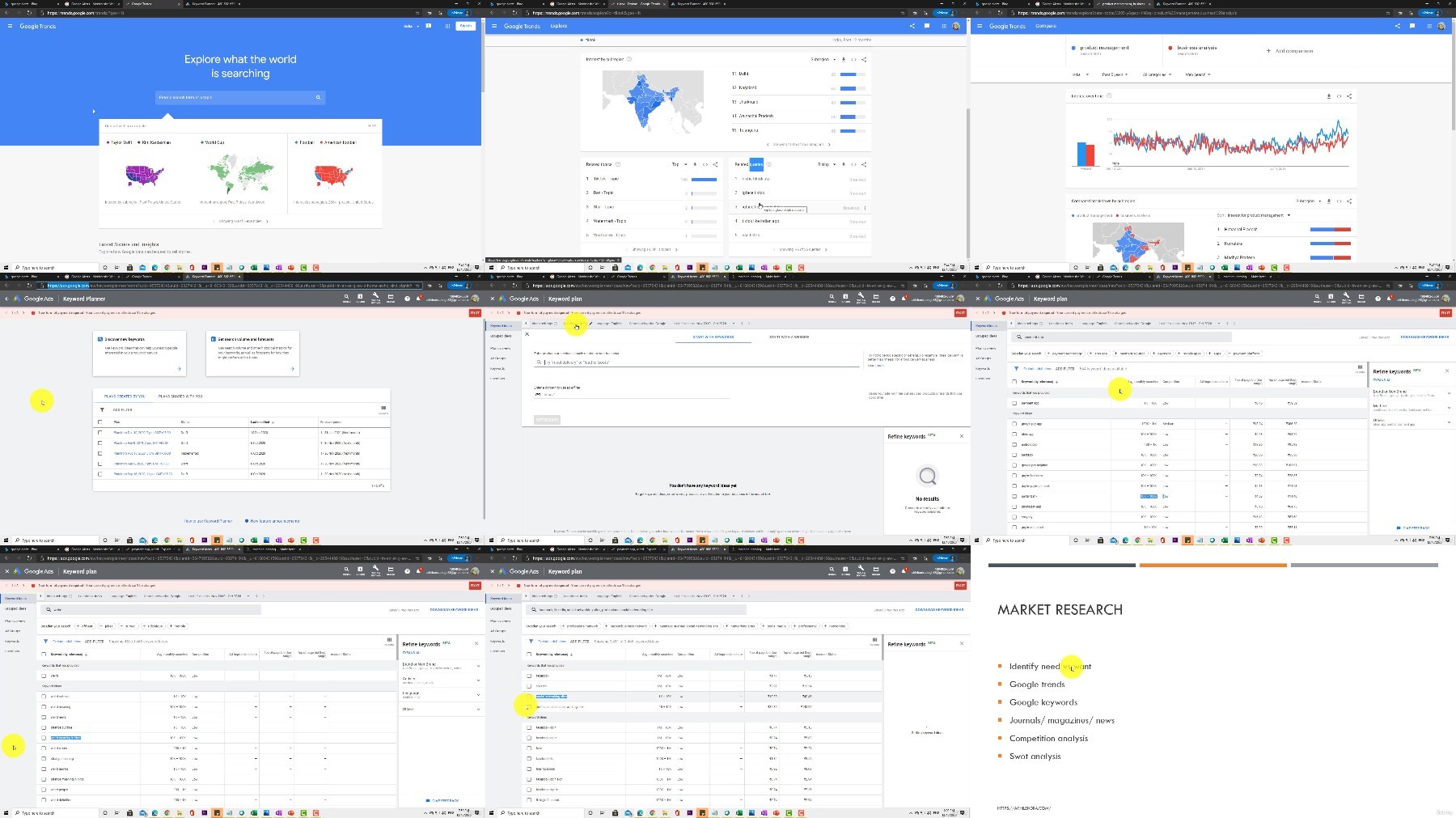The image size is (1456, 818).
Task: Click the Windows Start button below the Trends home page
Action: (6, 268)
